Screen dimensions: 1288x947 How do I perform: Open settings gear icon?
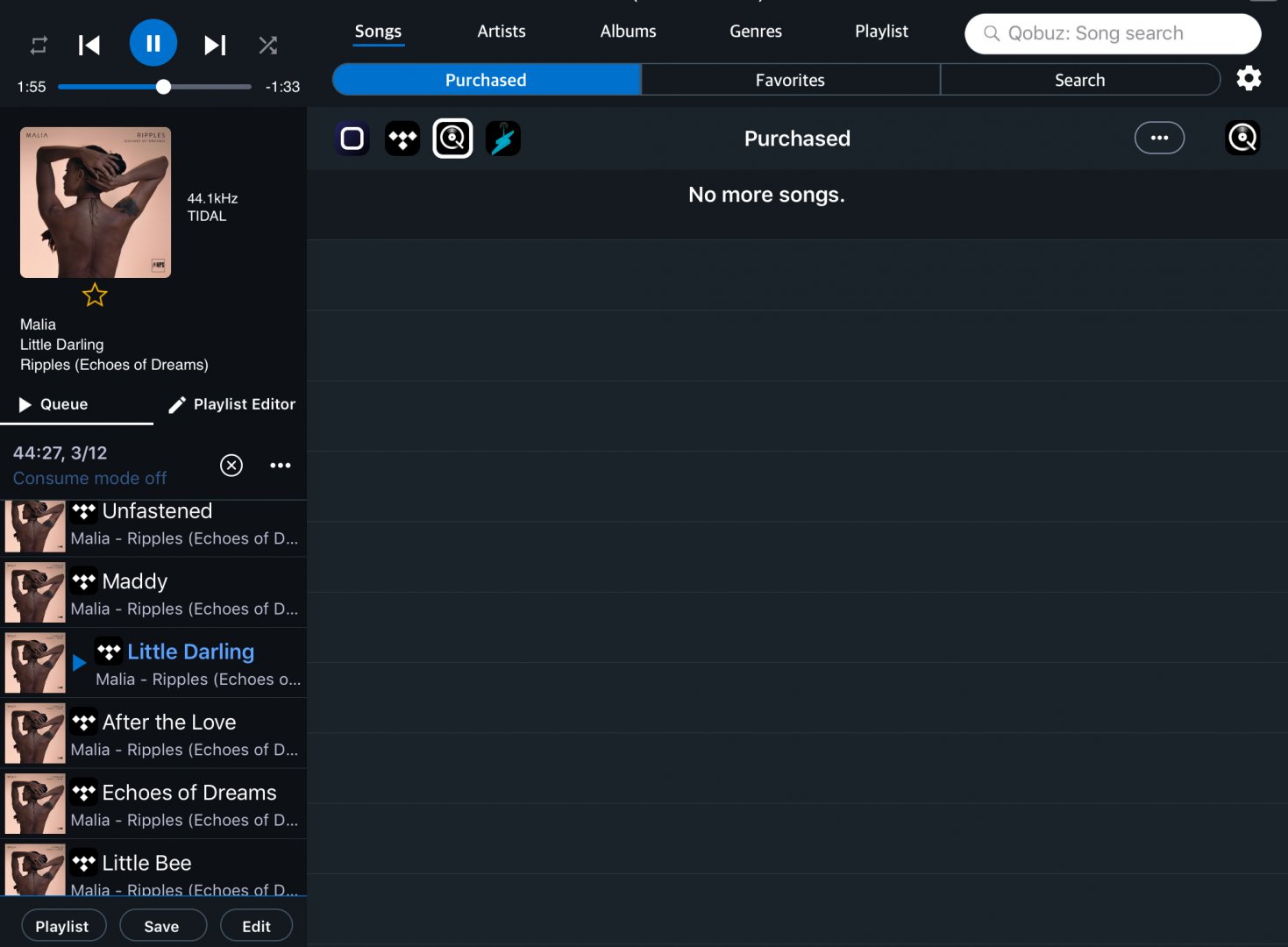1249,79
